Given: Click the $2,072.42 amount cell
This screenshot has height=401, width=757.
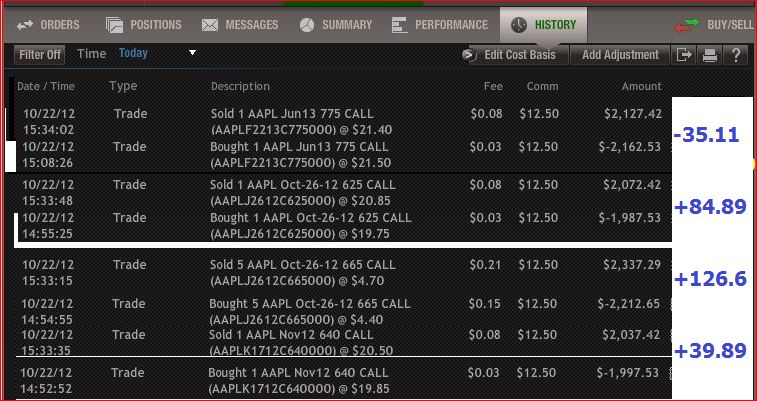Looking at the screenshot, I should (x=632, y=184).
